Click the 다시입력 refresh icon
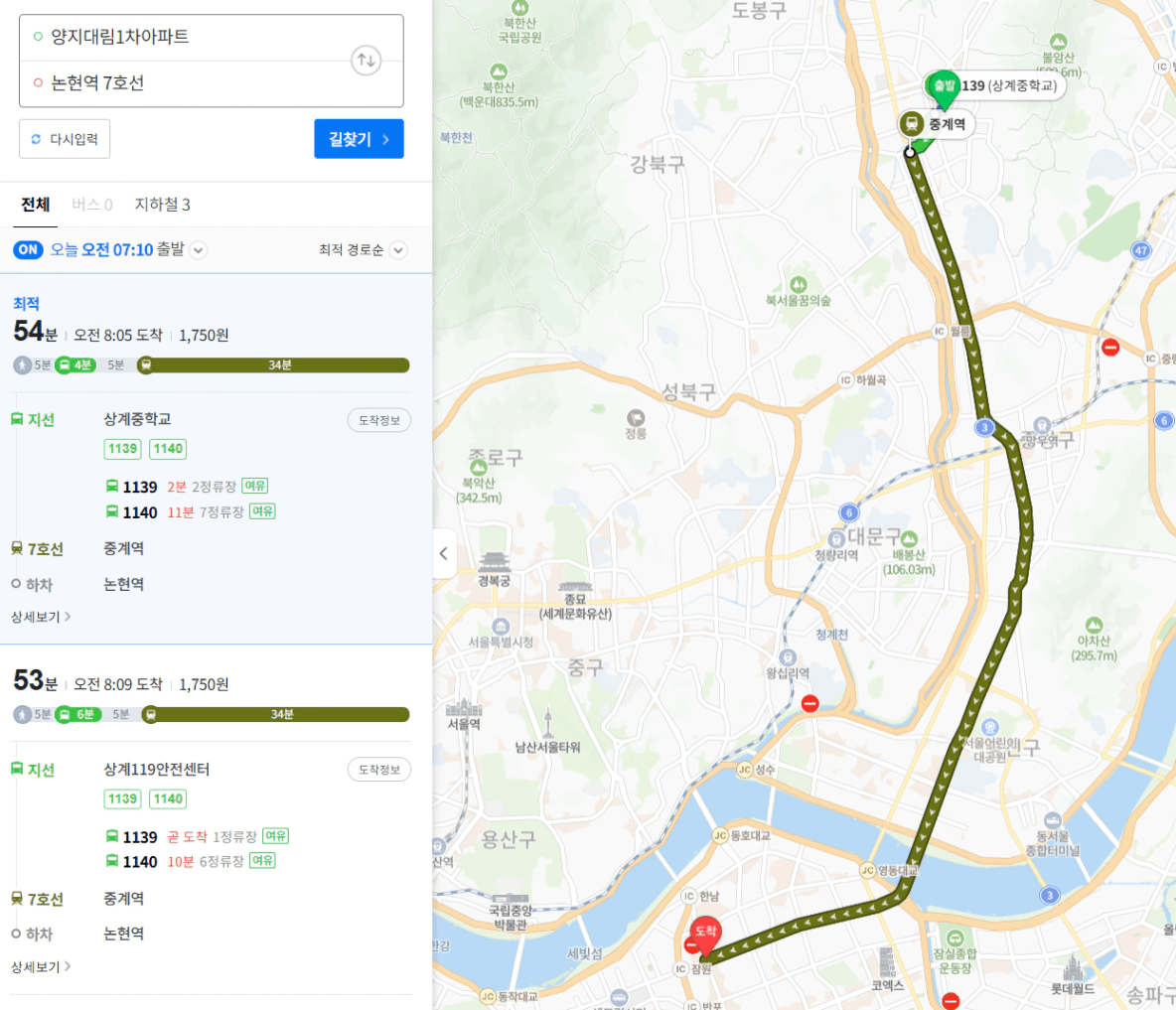The width and height of the screenshot is (1176, 1010). pos(35,139)
